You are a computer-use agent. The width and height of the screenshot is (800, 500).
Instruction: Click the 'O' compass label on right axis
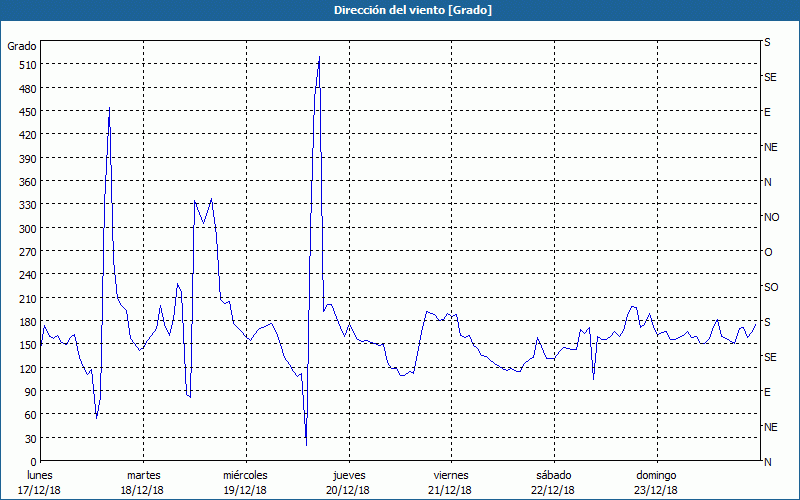pyautogui.click(x=768, y=253)
